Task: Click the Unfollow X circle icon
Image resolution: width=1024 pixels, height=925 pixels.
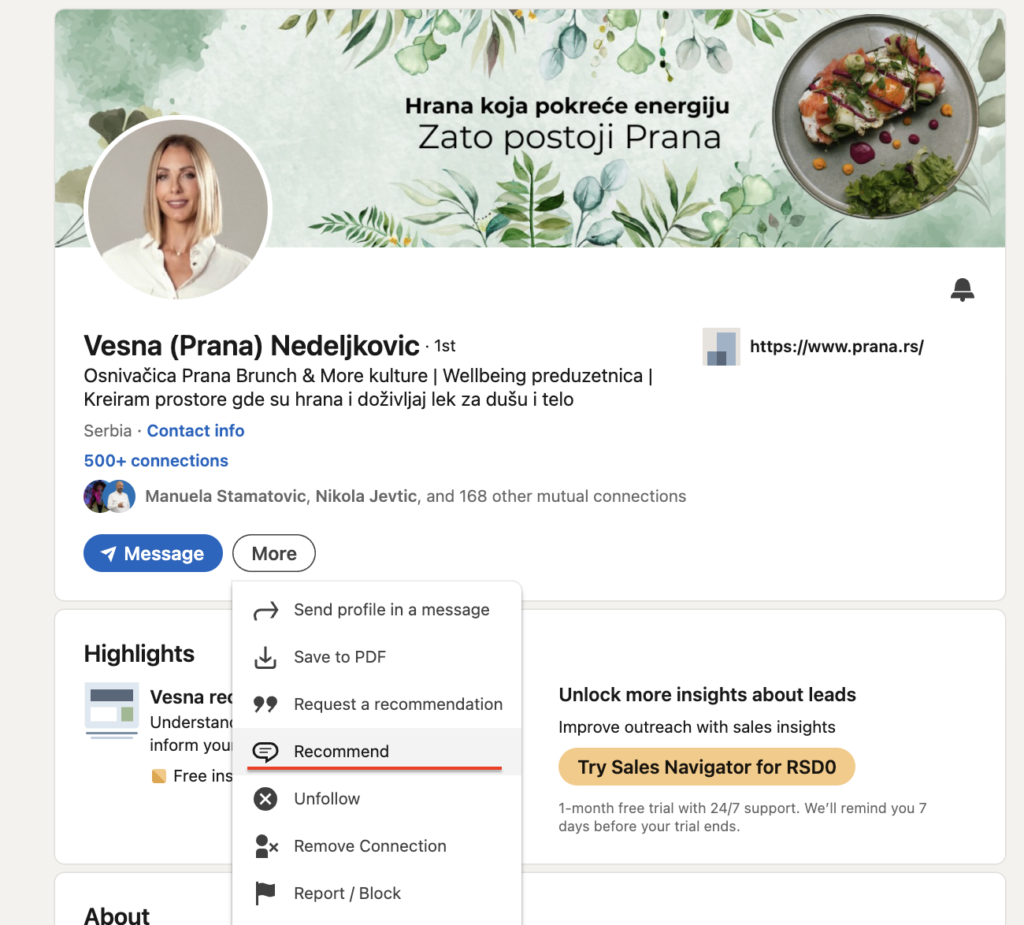Action: point(265,799)
